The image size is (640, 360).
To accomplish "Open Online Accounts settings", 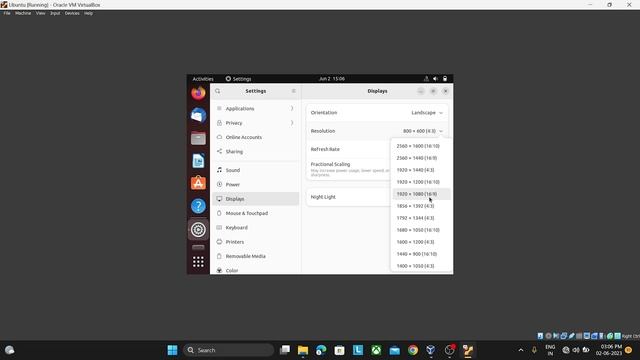I will pyautogui.click(x=256, y=137).
